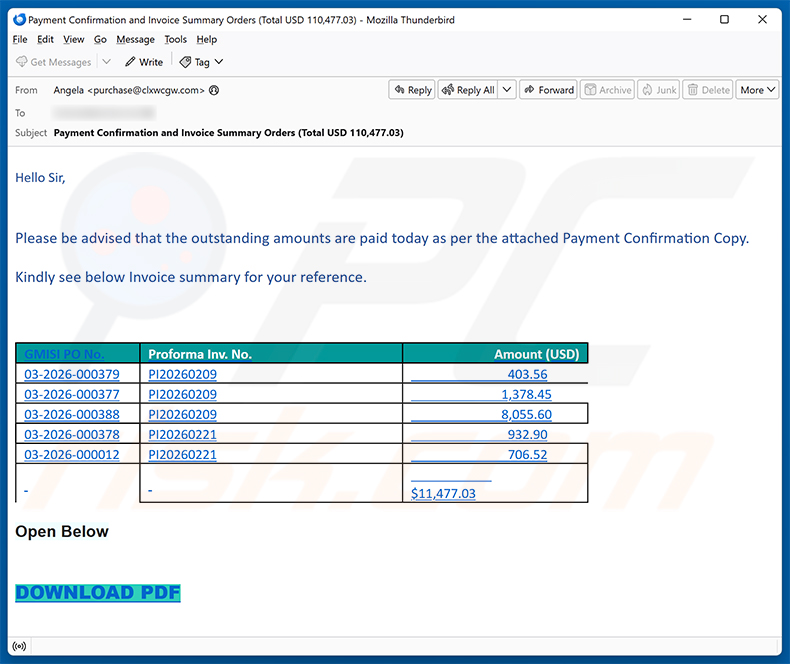The width and height of the screenshot is (790, 664).
Task: Click Reply All button
Action: [468, 90]
